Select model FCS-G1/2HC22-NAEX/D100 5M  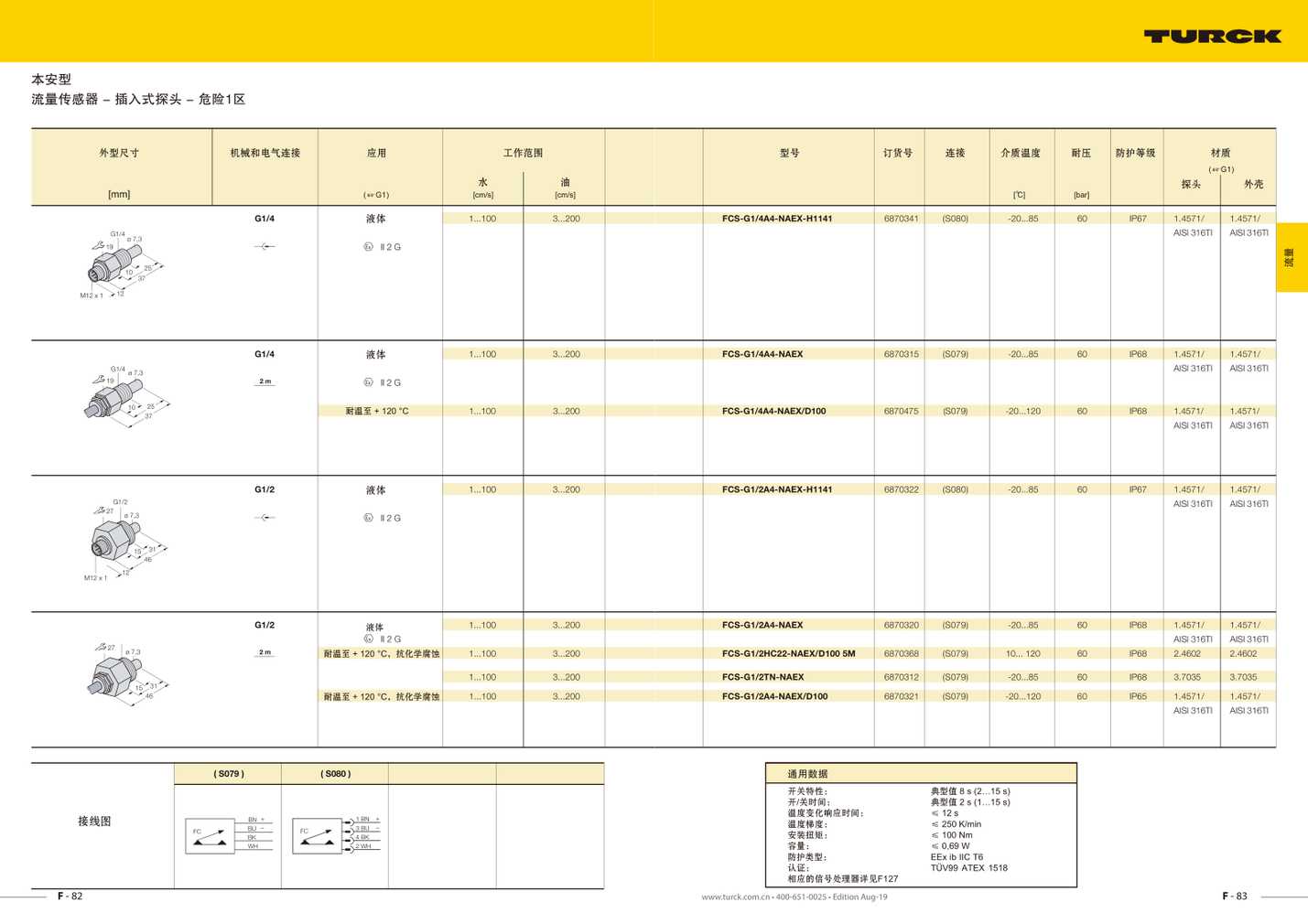click(788, 653)
